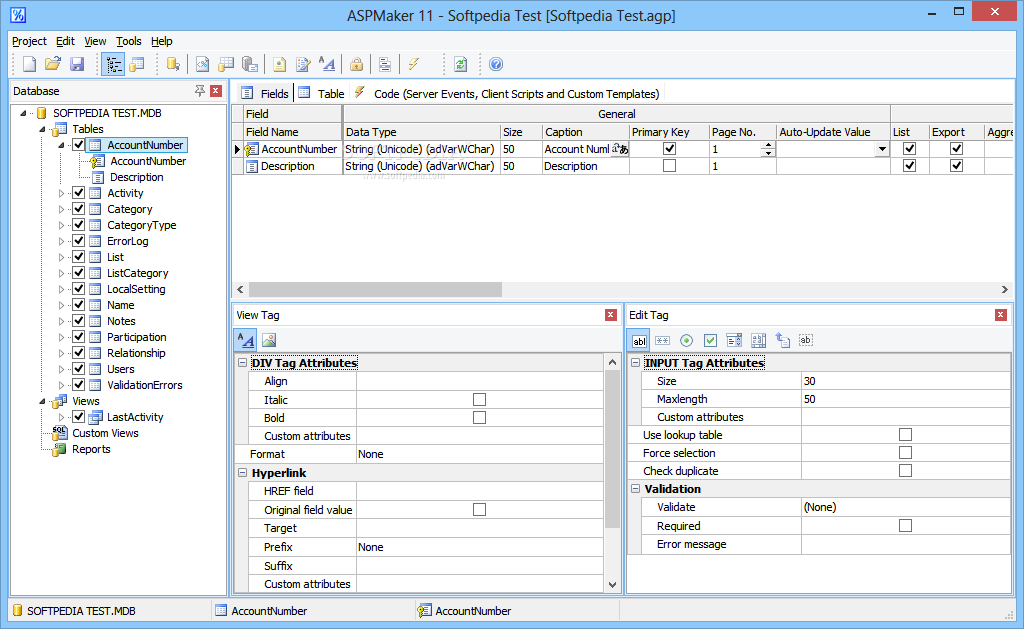Screen dimensions: 1024x629
Task: Open the Edit menu
Action: (65, 41)
